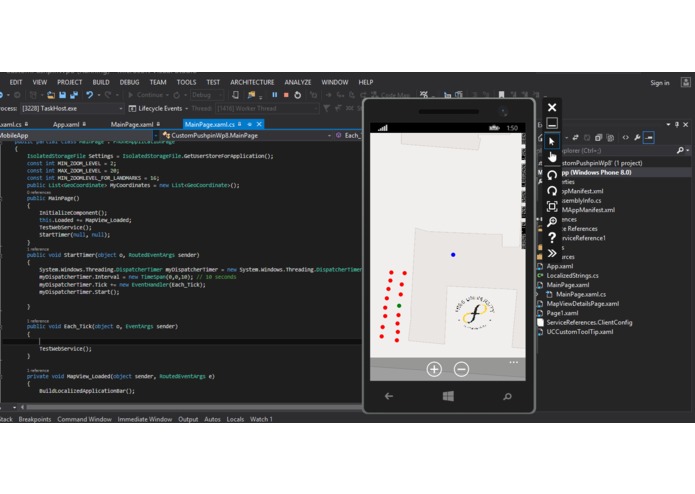This screenshot has height=494, width=695.
Task: Open the BUILD menu
Action: point(101,82)
